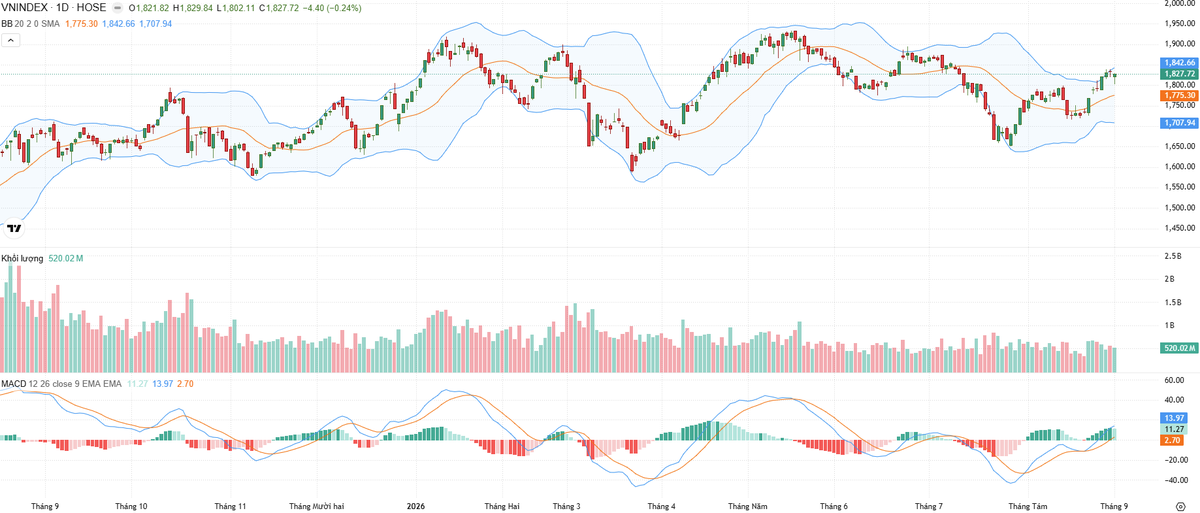Screen dimensions: 1200x513
Task: Click the Tháng 11 time axis label
Action: click(x=230, y=507)
